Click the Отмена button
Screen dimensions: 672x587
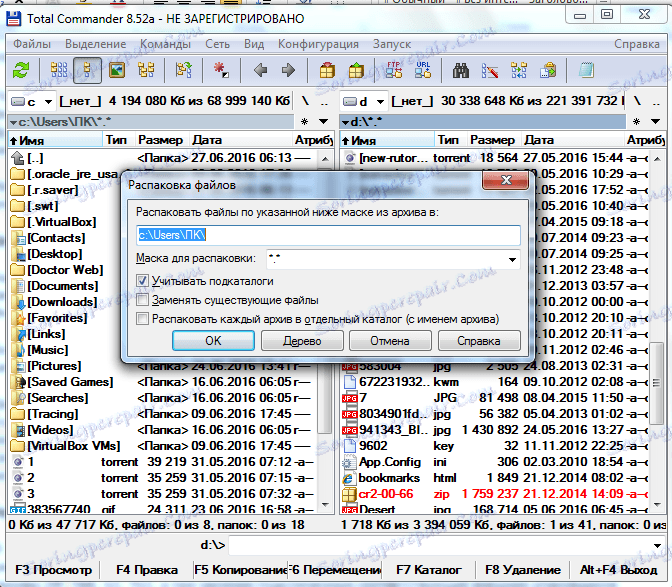[390, 341]
